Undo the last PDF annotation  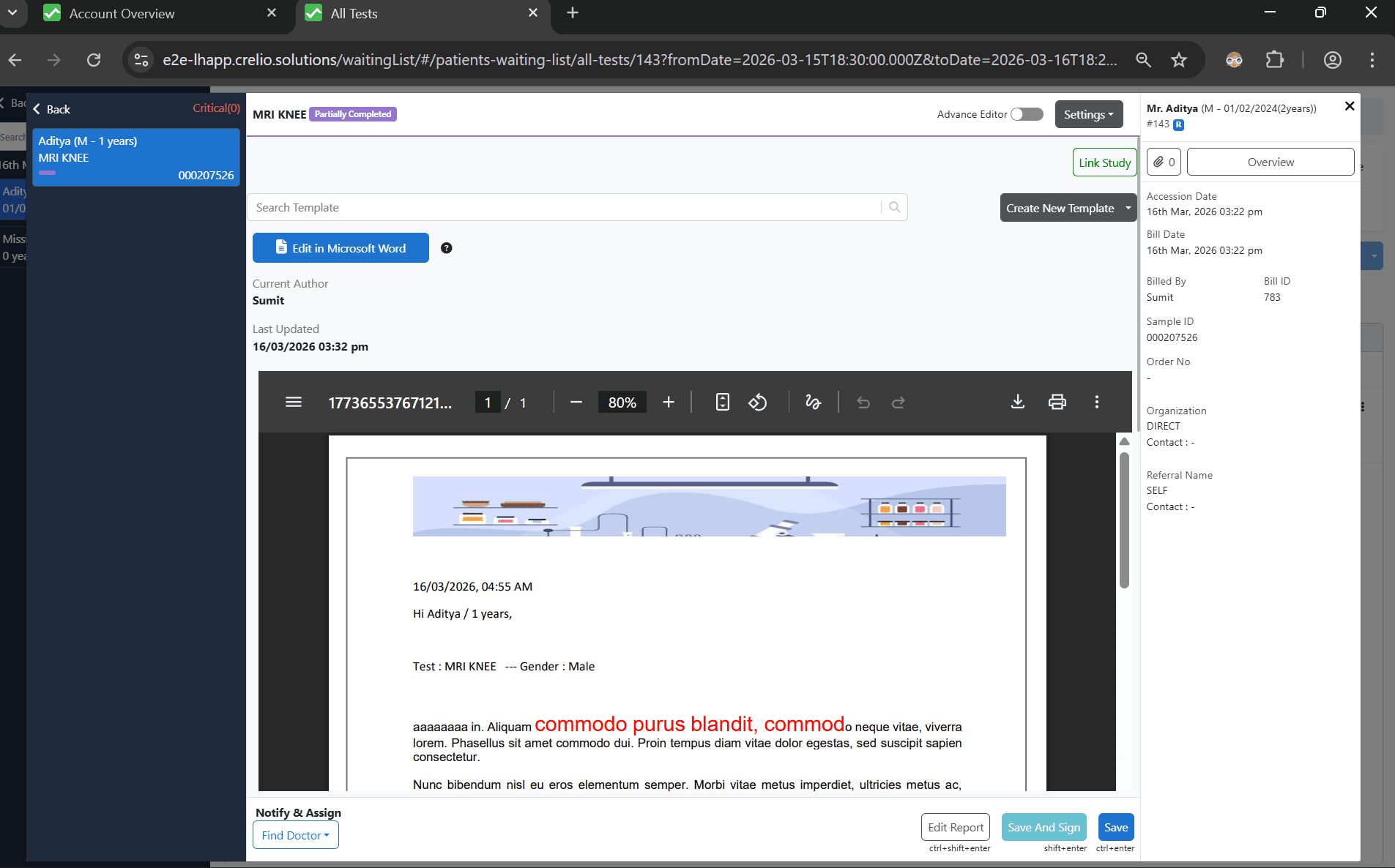click(x=863, y=402)
